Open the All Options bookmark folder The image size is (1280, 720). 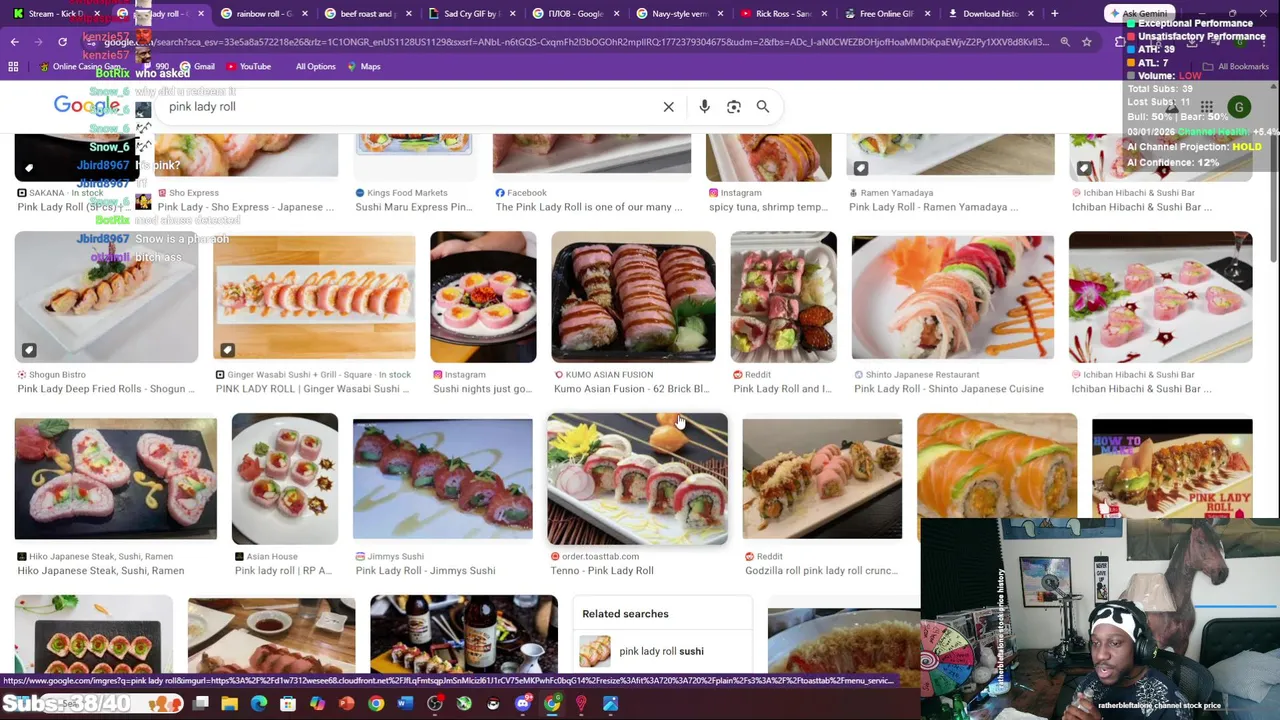315,67
